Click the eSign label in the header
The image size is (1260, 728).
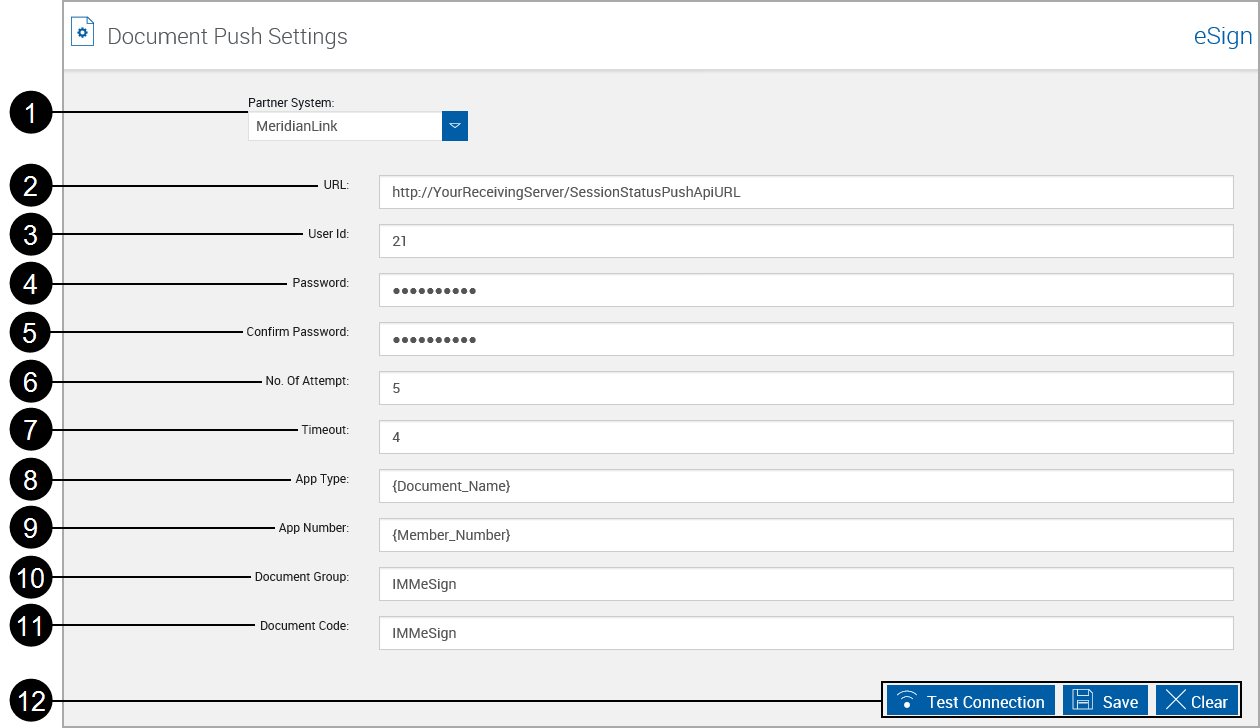[1222, 36]
